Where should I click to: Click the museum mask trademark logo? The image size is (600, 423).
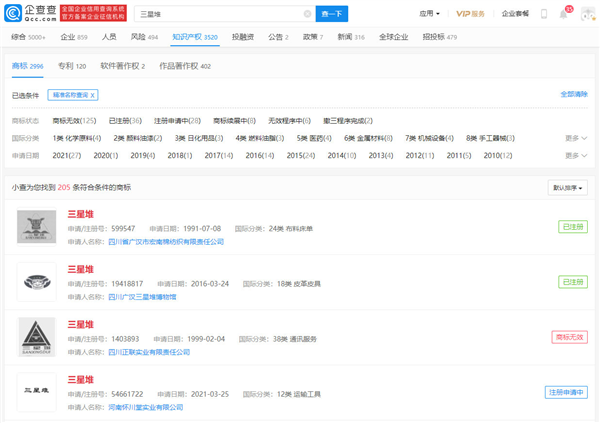pyautogui.click(x=37, y=281)
